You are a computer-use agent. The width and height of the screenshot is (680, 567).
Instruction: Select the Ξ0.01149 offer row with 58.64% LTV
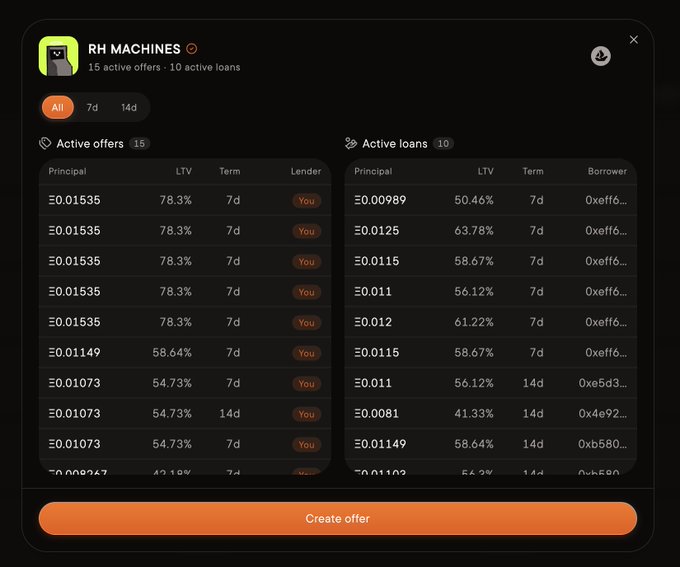[x=185, y=353]
